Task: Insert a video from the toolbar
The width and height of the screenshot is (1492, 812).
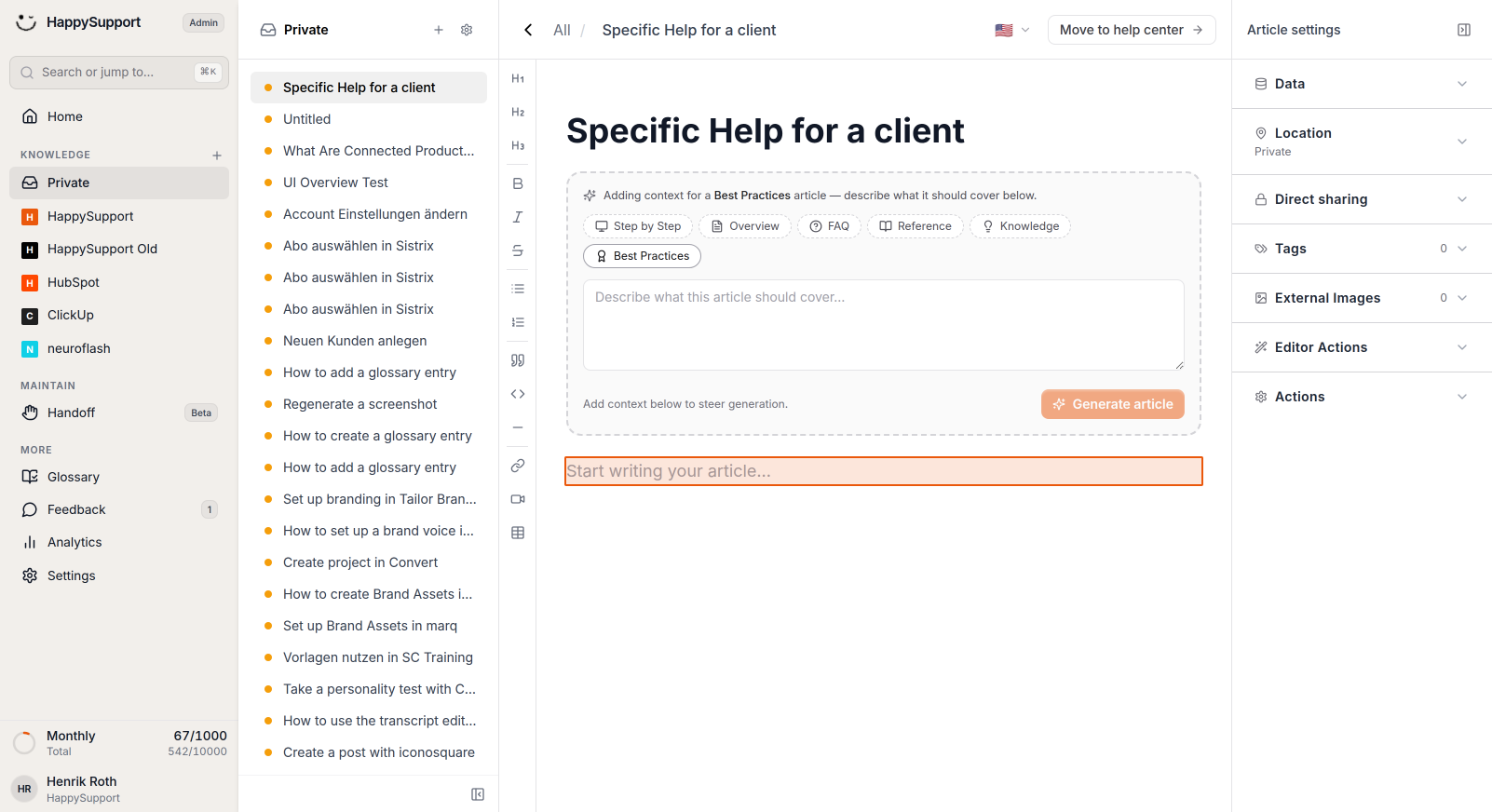Action: [518, 499]
